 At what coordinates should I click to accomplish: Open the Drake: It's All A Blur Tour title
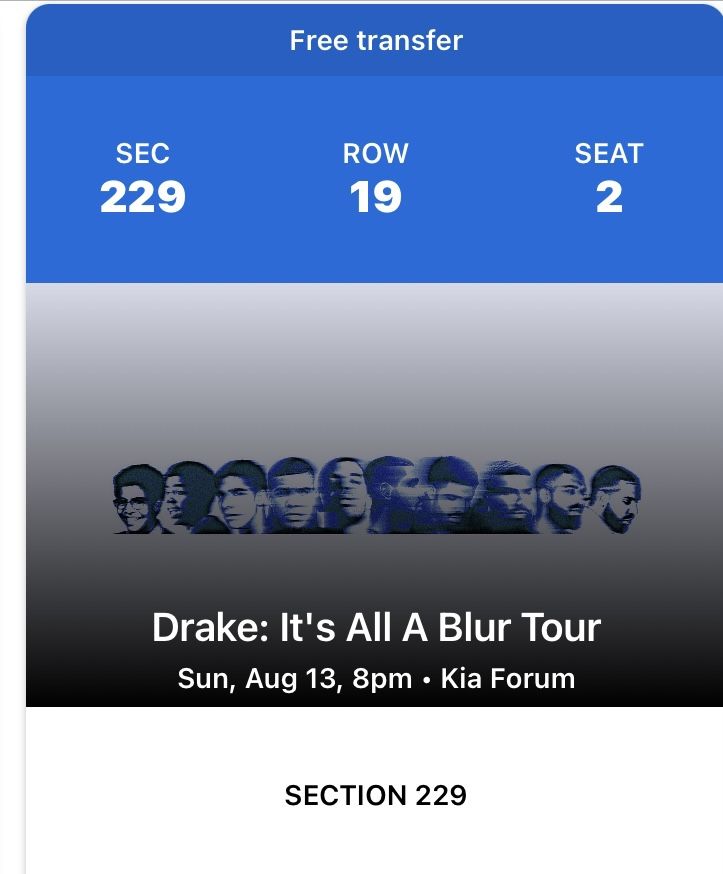pyautogui.click(x=376, y=628)
